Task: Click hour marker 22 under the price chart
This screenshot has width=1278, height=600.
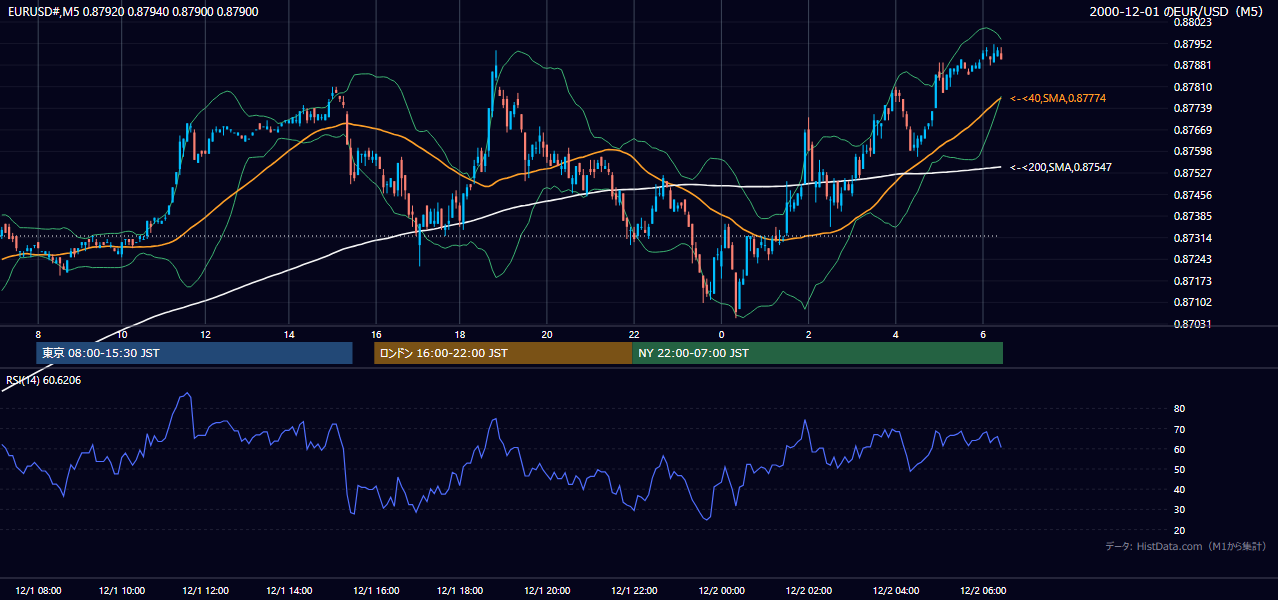Action: (634, 334)
